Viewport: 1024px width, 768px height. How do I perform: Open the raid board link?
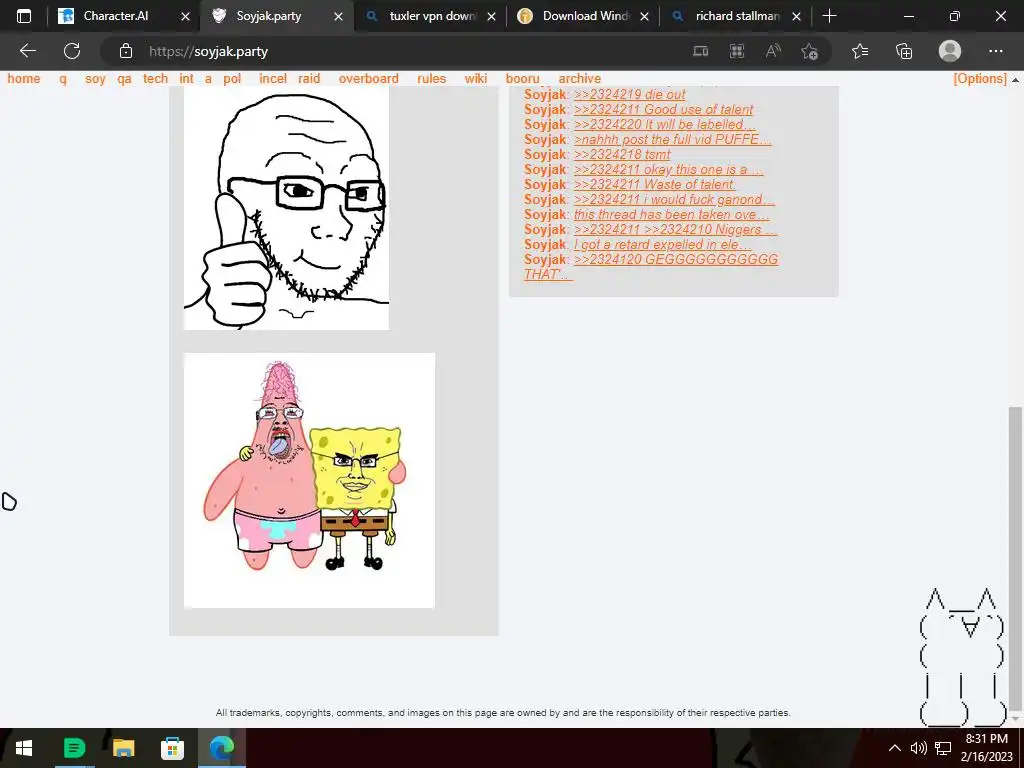[x=309, y=78]
